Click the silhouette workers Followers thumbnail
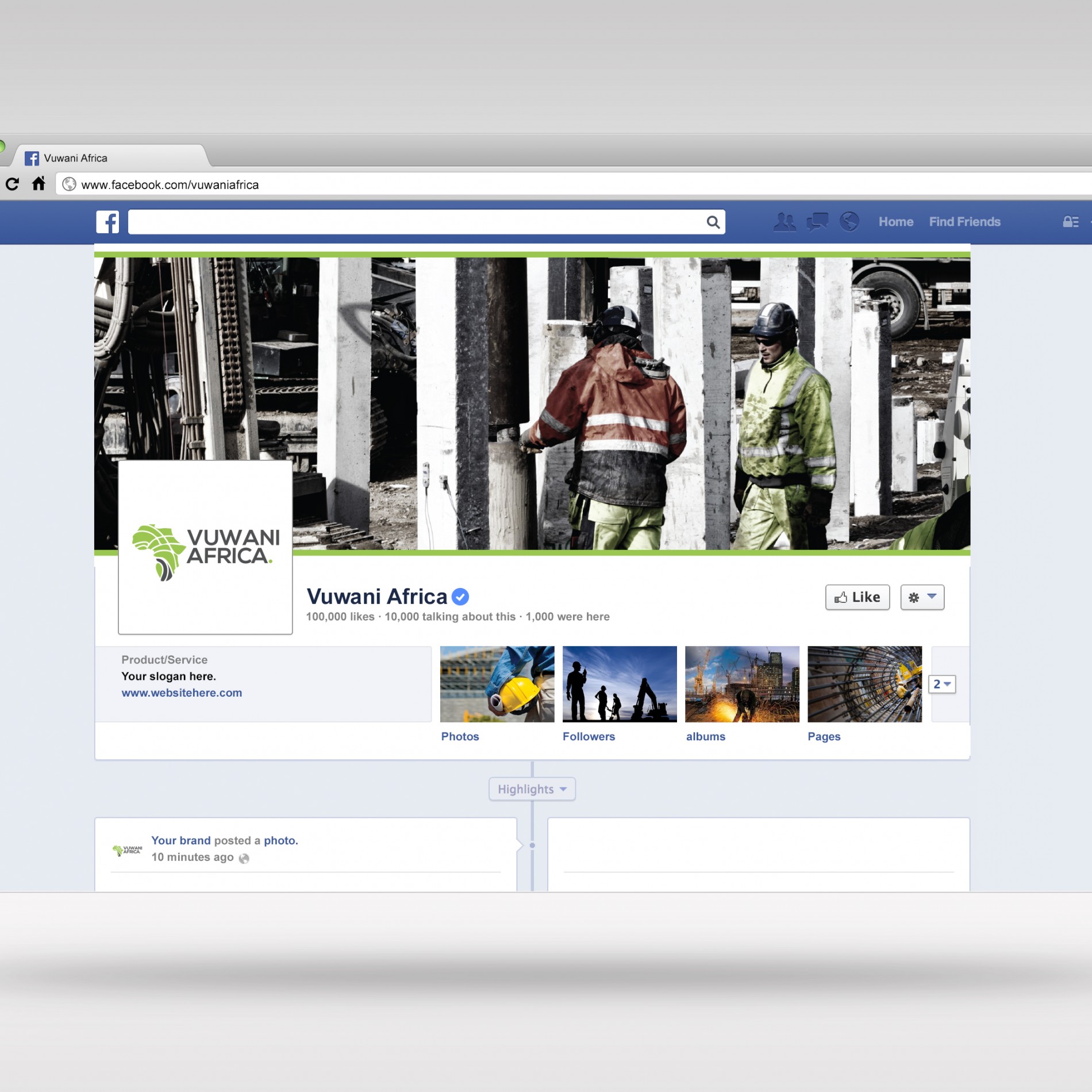 (x=620, y=684)
